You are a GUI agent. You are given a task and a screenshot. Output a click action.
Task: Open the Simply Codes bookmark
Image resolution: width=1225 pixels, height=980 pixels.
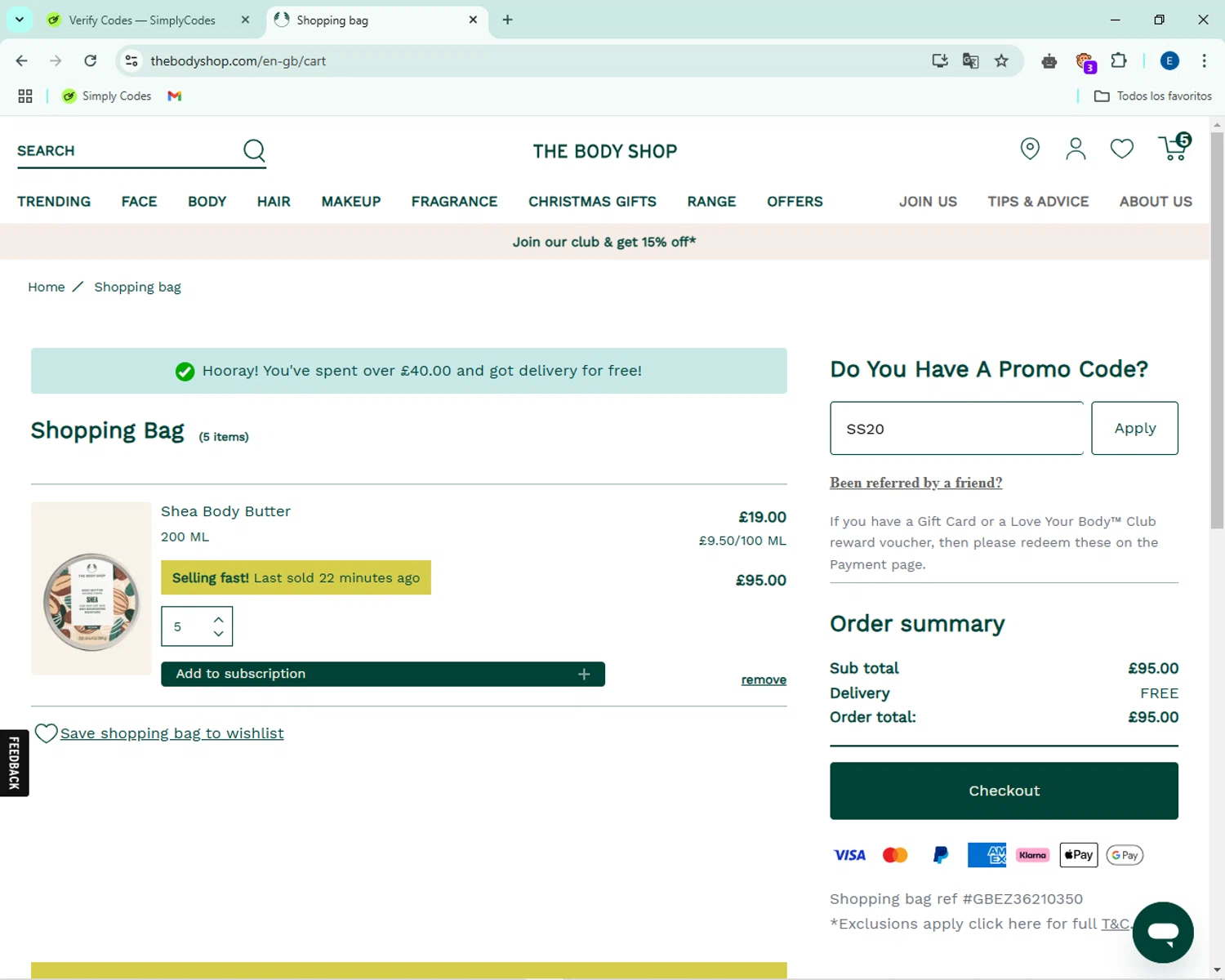(x=107, y=96)
